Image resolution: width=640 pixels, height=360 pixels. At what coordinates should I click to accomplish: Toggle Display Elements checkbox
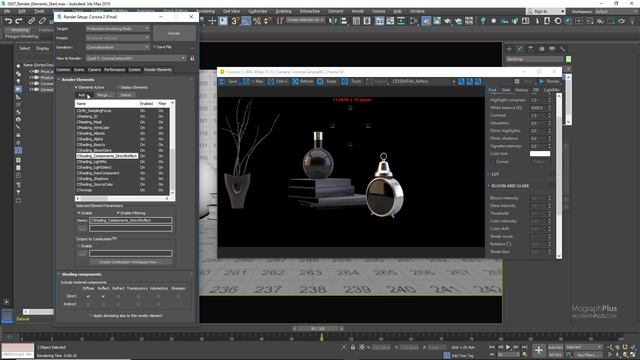click(x=118, y=87)
